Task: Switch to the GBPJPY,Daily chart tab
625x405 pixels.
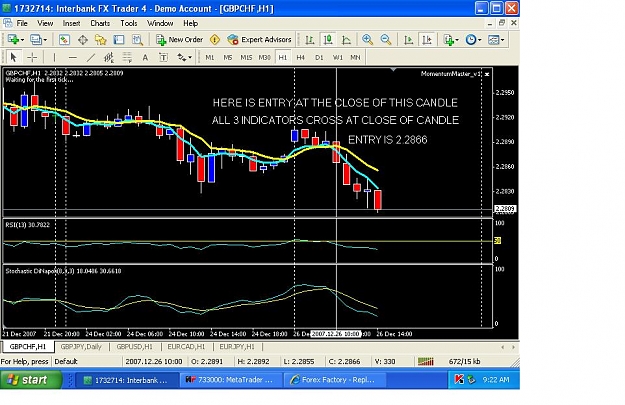Action: [81, 347]
